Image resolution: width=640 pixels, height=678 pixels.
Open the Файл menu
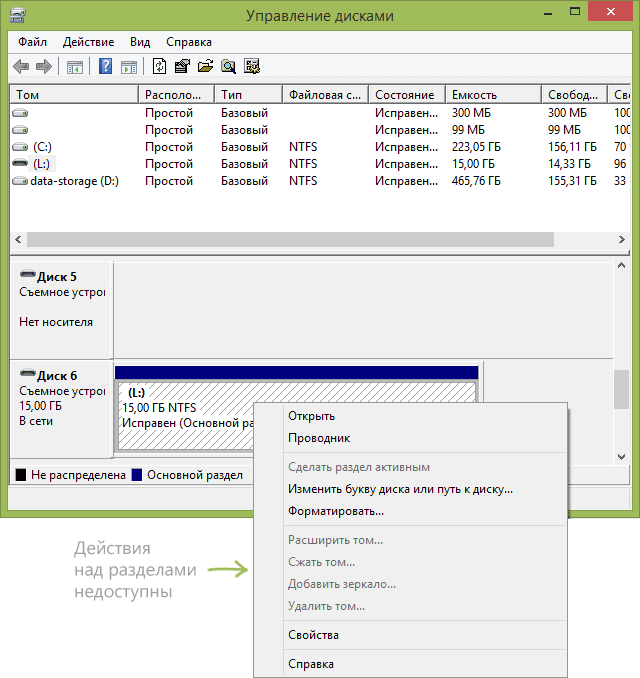pos(32,42)
